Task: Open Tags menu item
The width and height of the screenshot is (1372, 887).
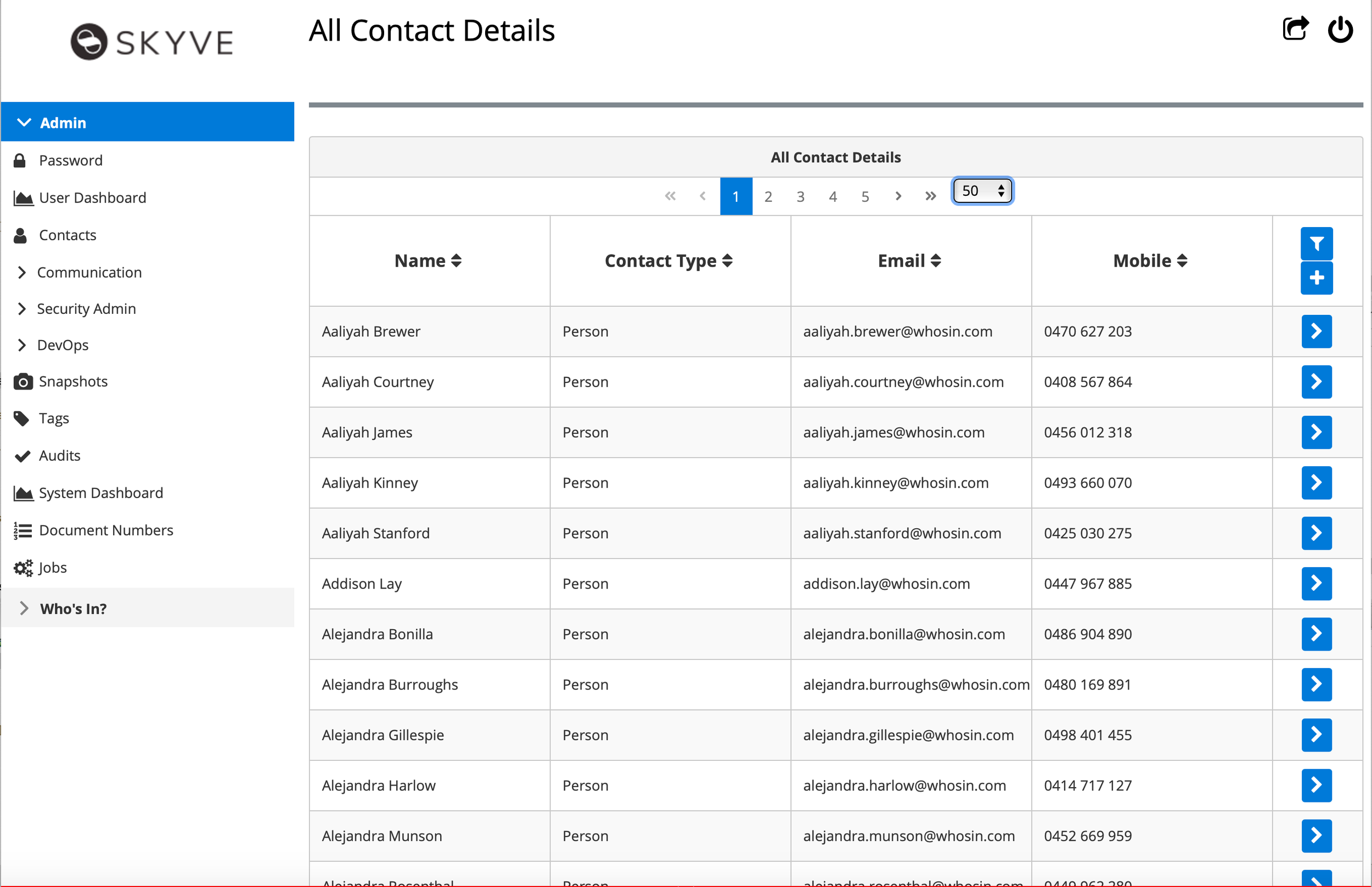Action: 54,418
